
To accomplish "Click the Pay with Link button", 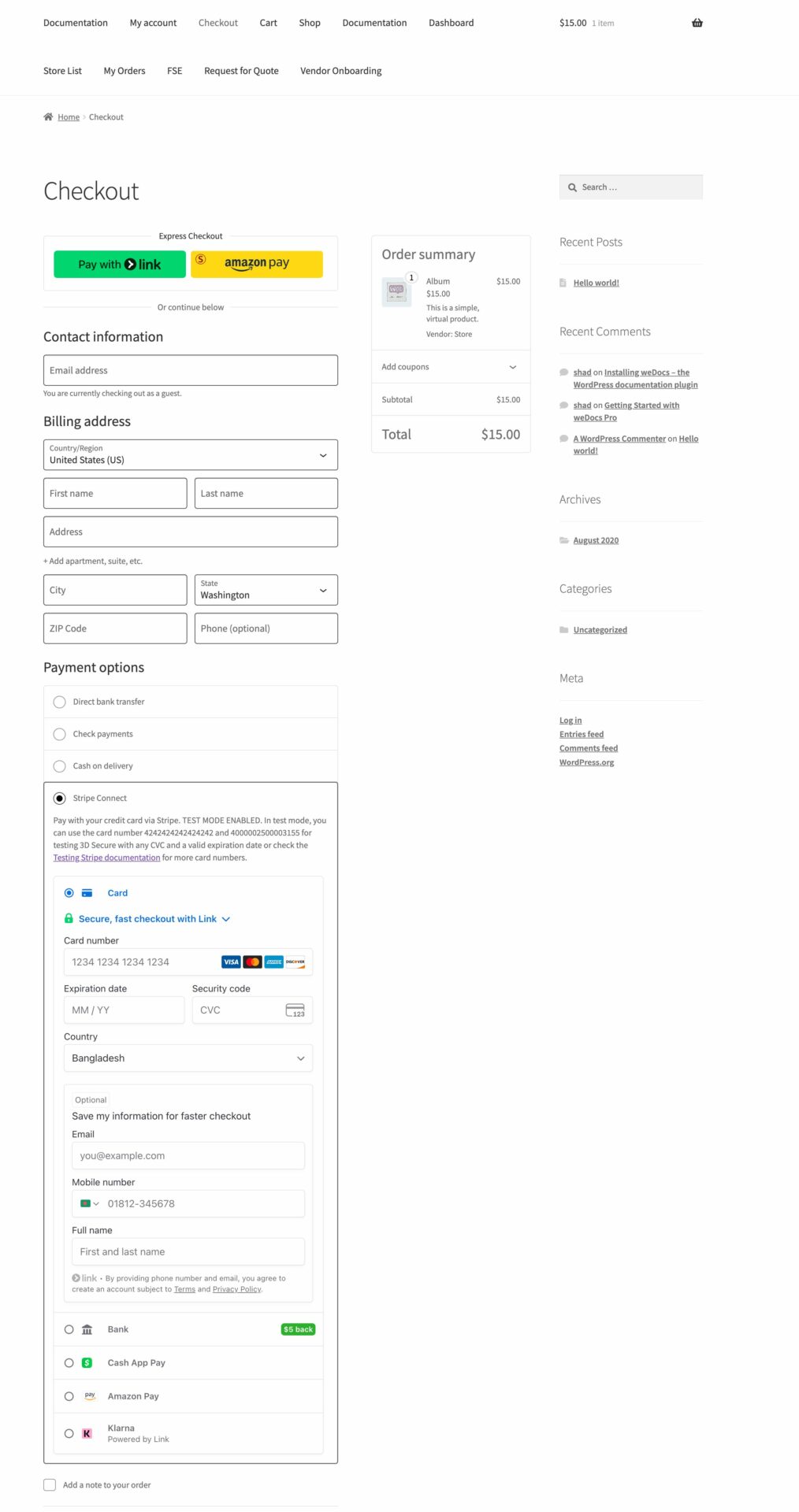I will (120, 265).
